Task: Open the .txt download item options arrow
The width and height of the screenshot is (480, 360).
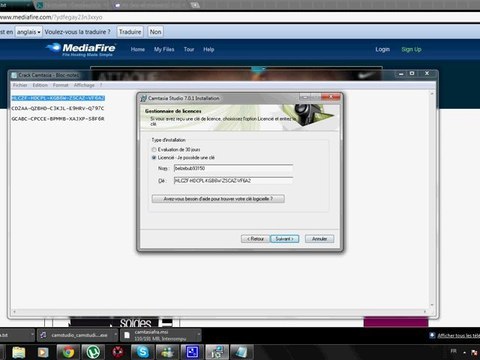Action: point(32,335)
